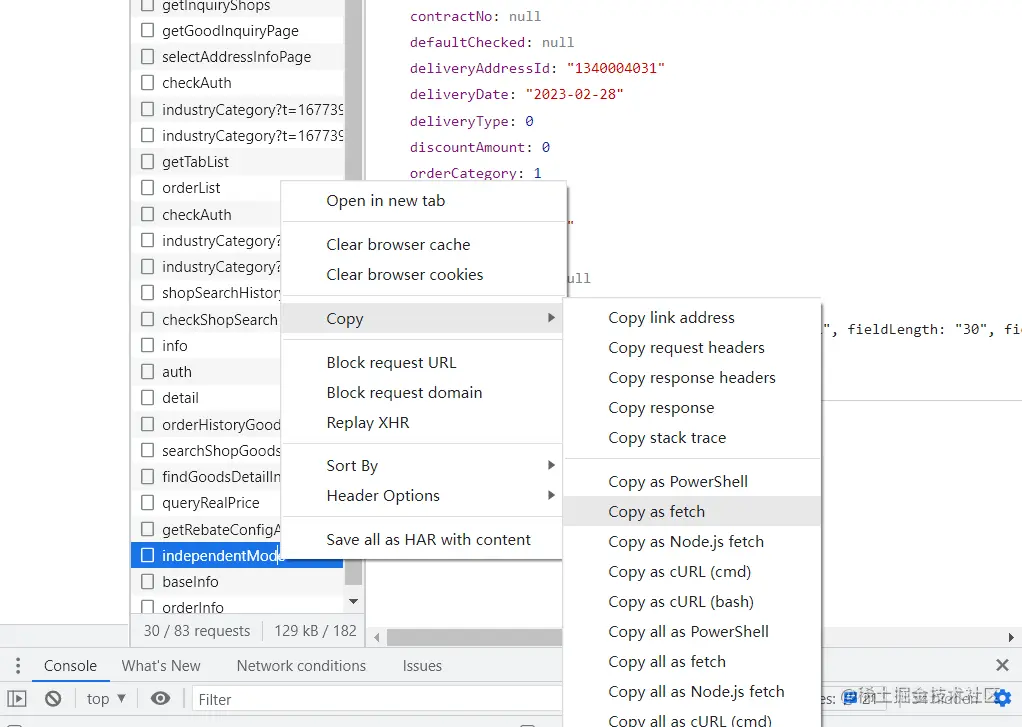Select Copy request headers

[692, 348]
